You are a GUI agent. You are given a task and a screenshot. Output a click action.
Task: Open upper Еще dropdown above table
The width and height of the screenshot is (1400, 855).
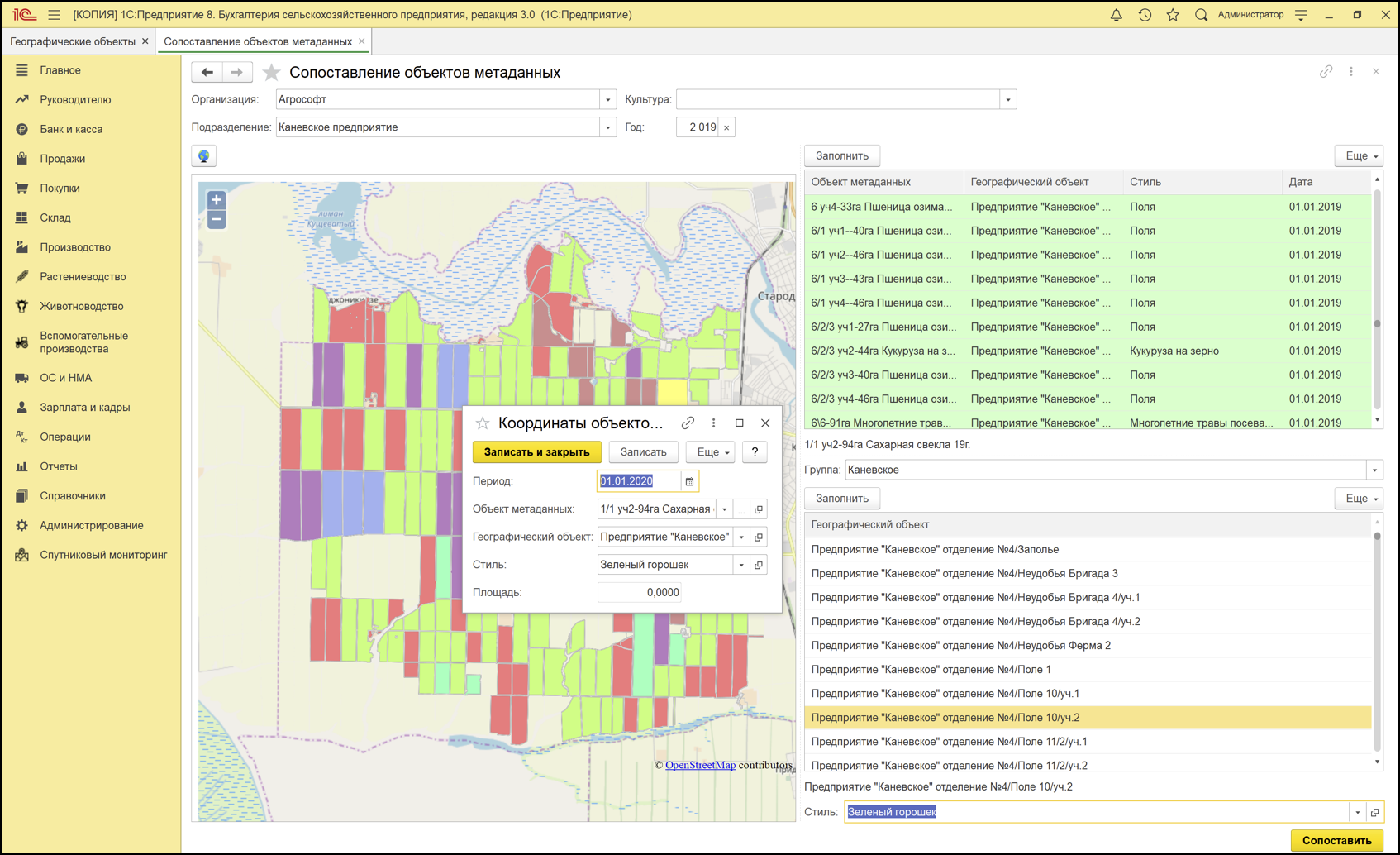(1360, 156)
